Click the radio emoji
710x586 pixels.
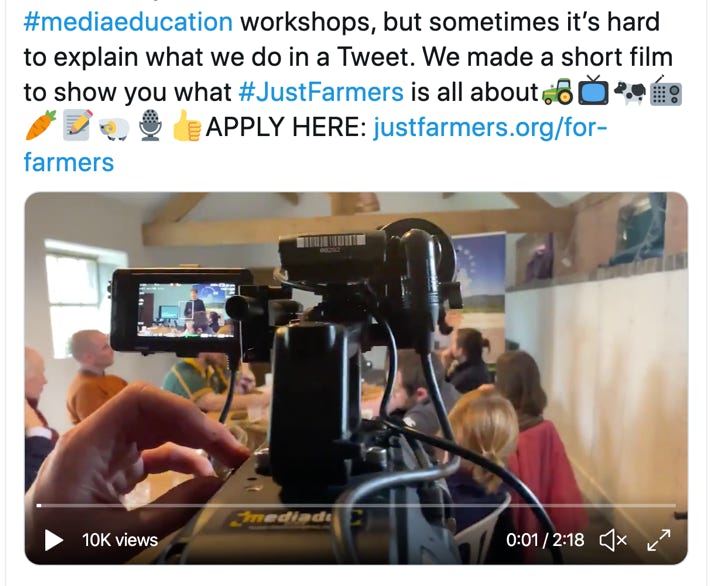[x=666, y=92]
